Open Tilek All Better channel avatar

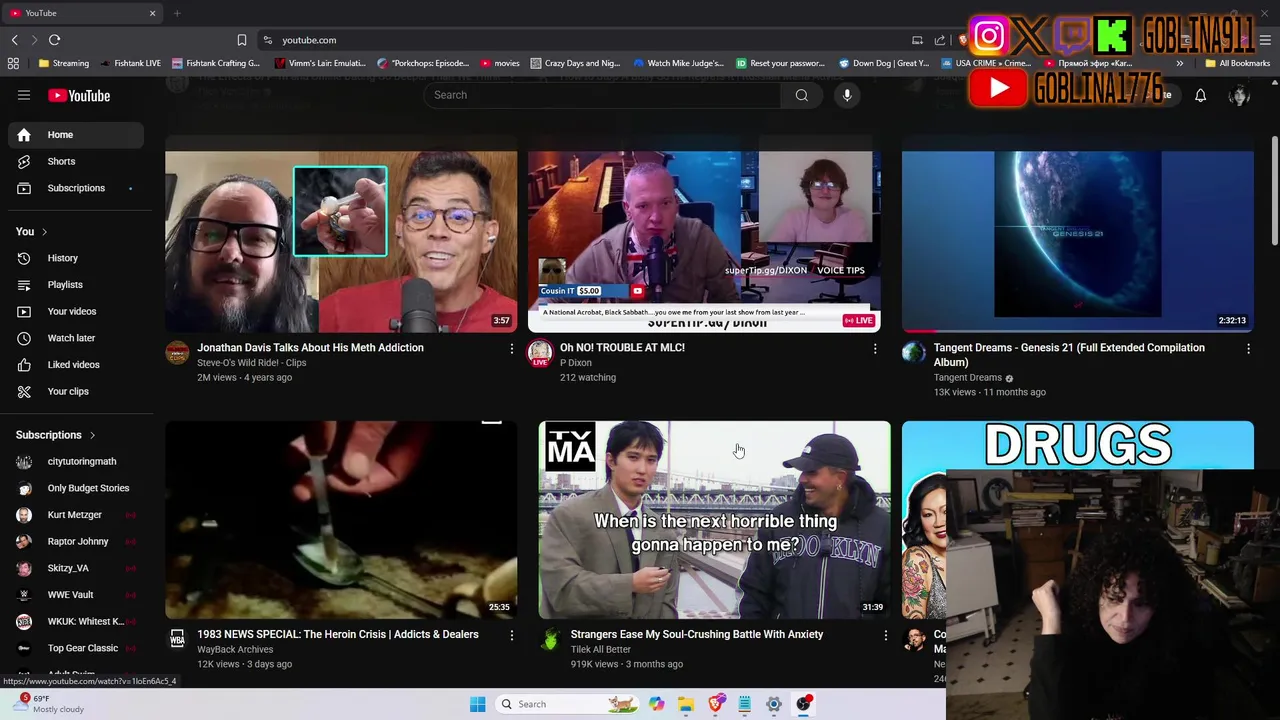(550, 639)
